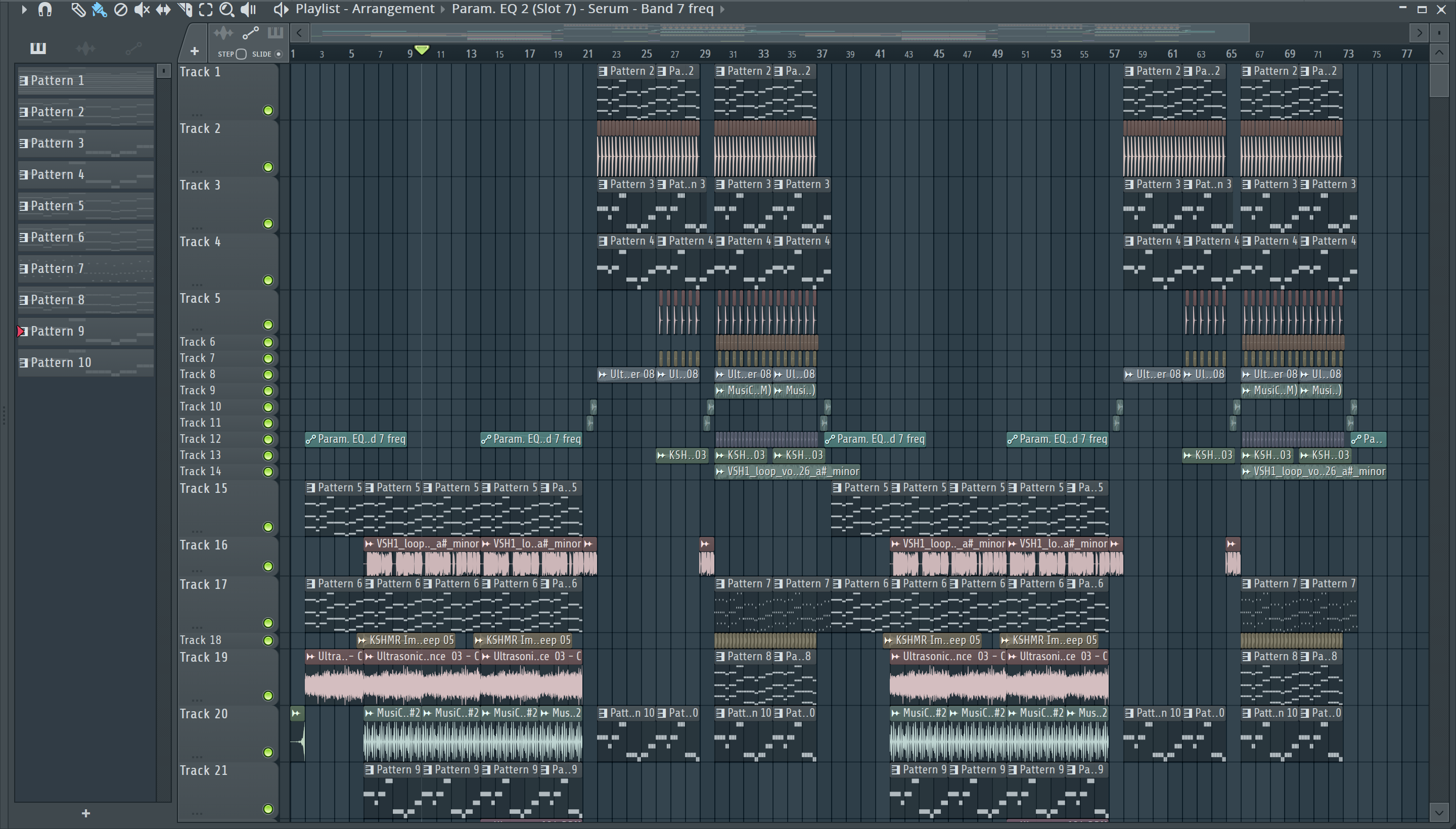Select the Playback speaker tool
This screenshot has width=1456, height=829.
248,9
